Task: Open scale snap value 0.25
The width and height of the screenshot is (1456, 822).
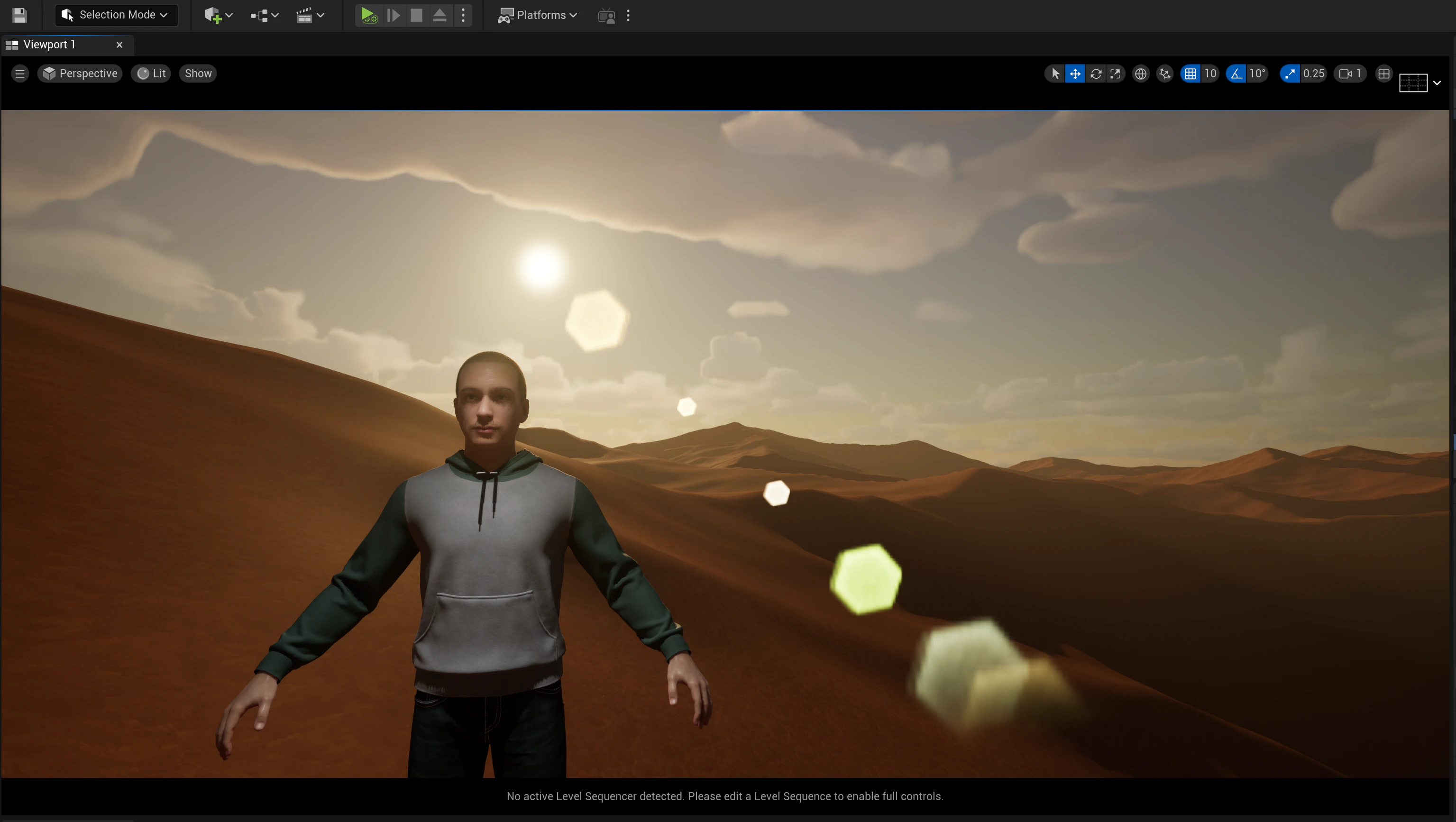Action: click(x=1314, y=73)
